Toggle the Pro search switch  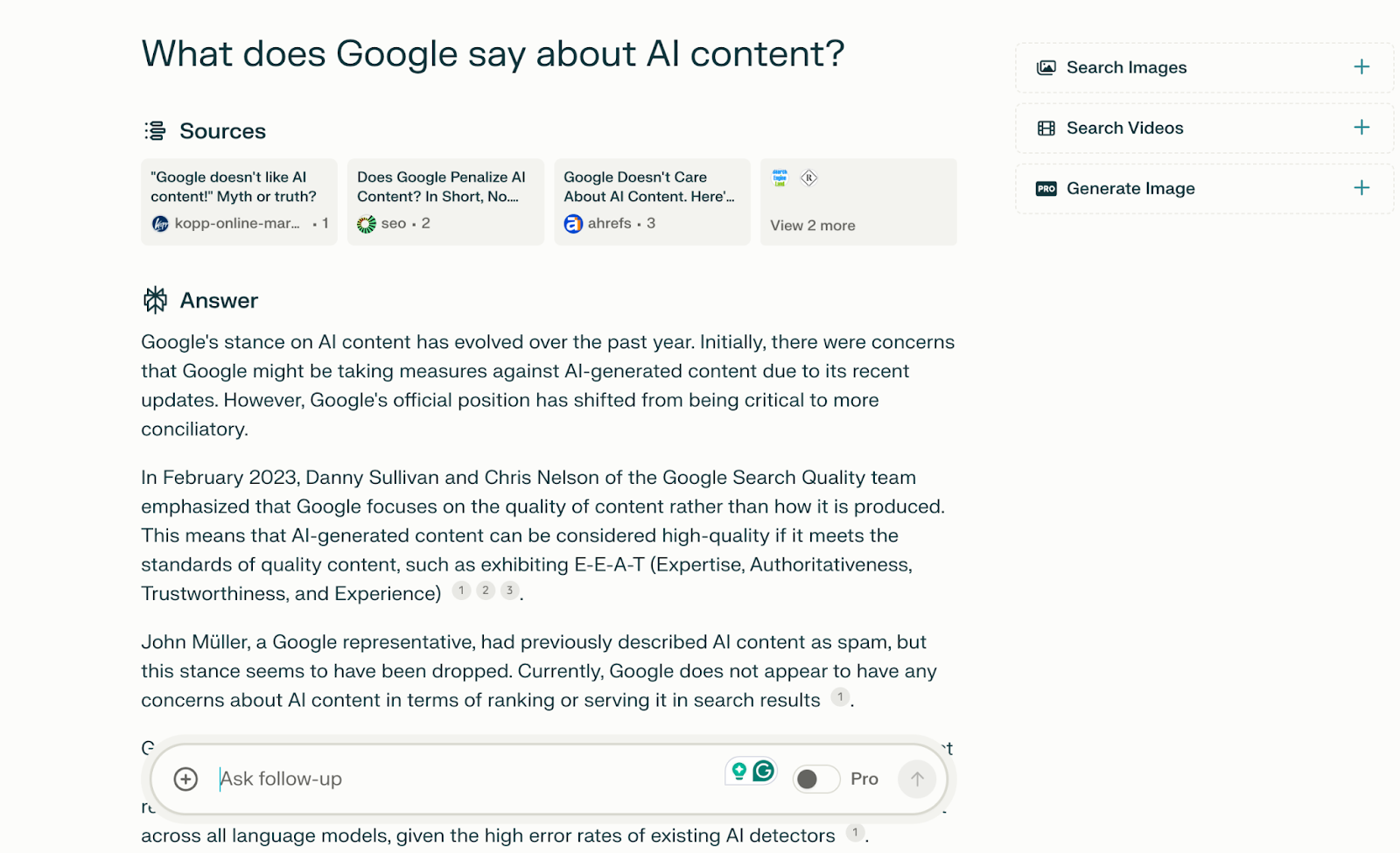pos(815,779)
